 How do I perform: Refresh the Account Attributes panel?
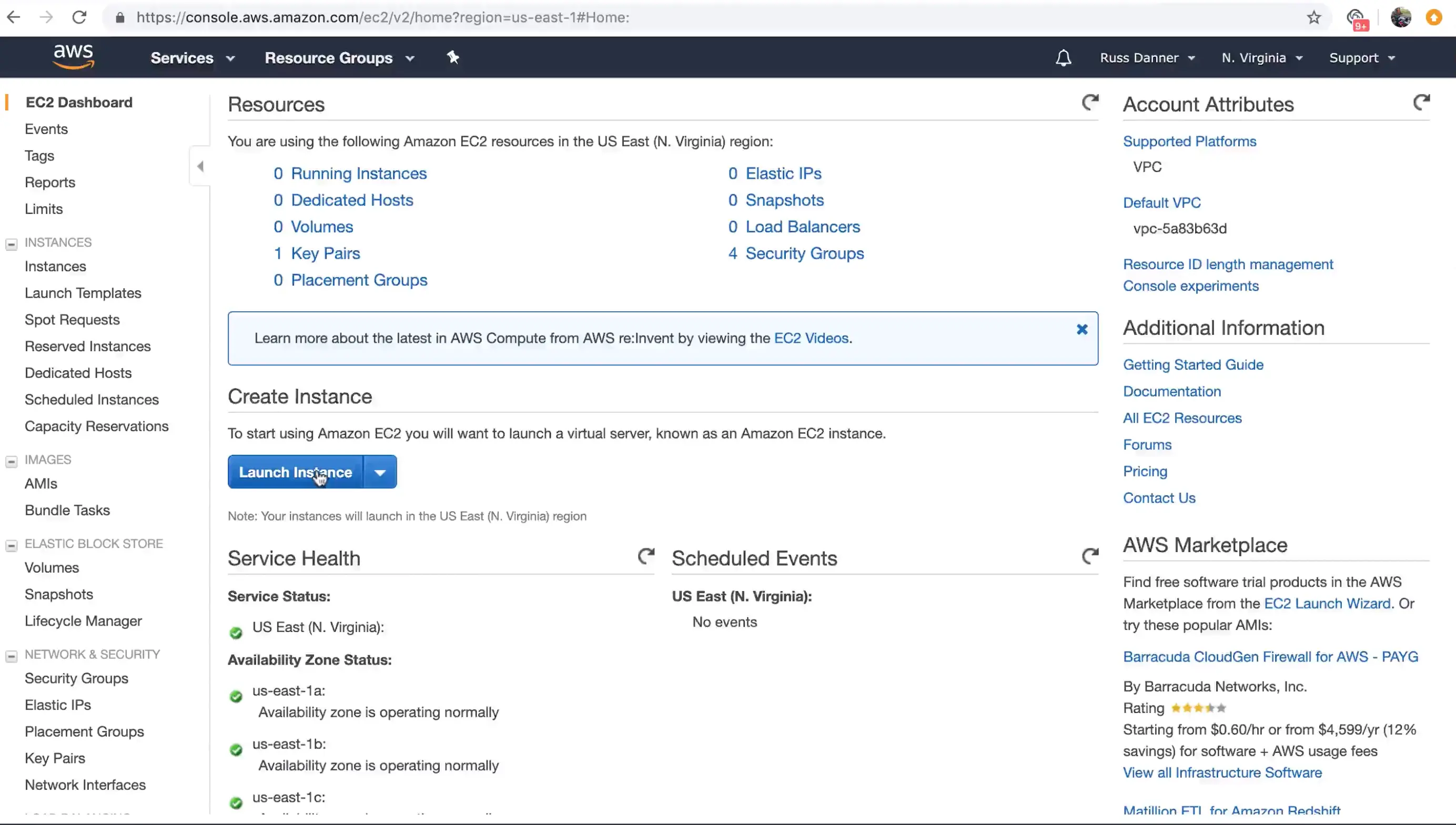pos(1421,103)
